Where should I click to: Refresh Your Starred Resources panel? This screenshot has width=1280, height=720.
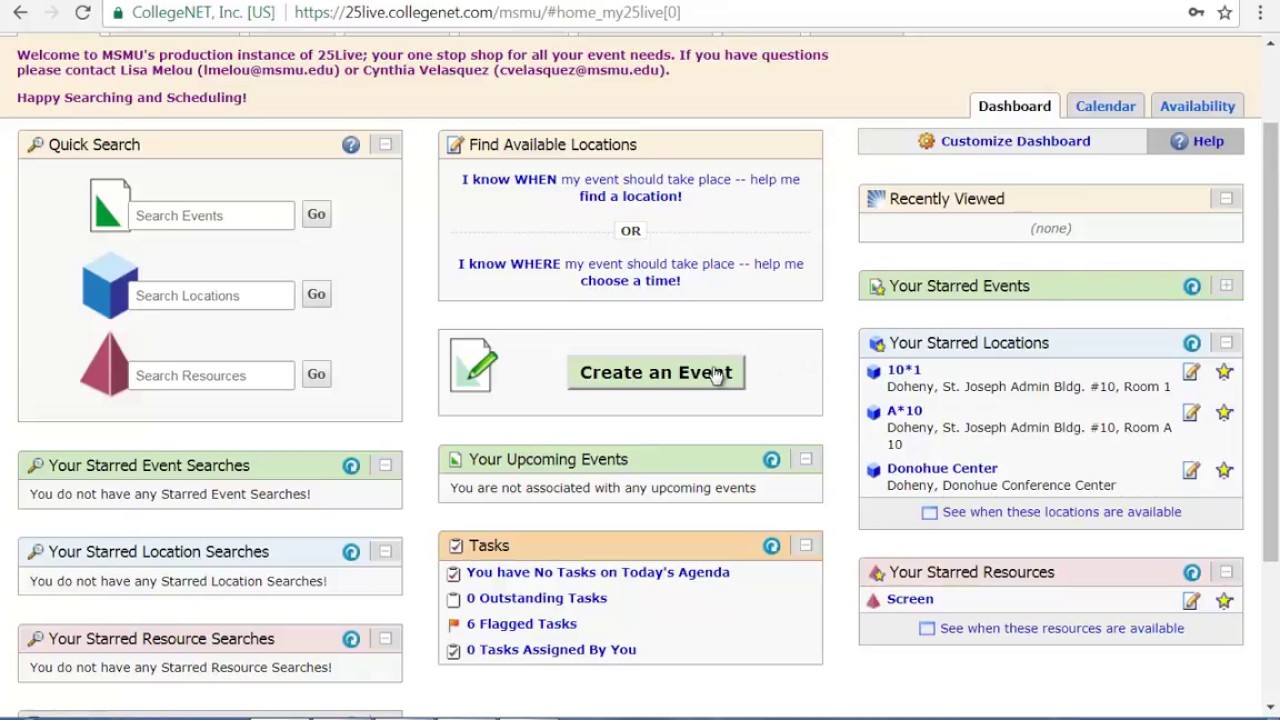coord(1192,573)
